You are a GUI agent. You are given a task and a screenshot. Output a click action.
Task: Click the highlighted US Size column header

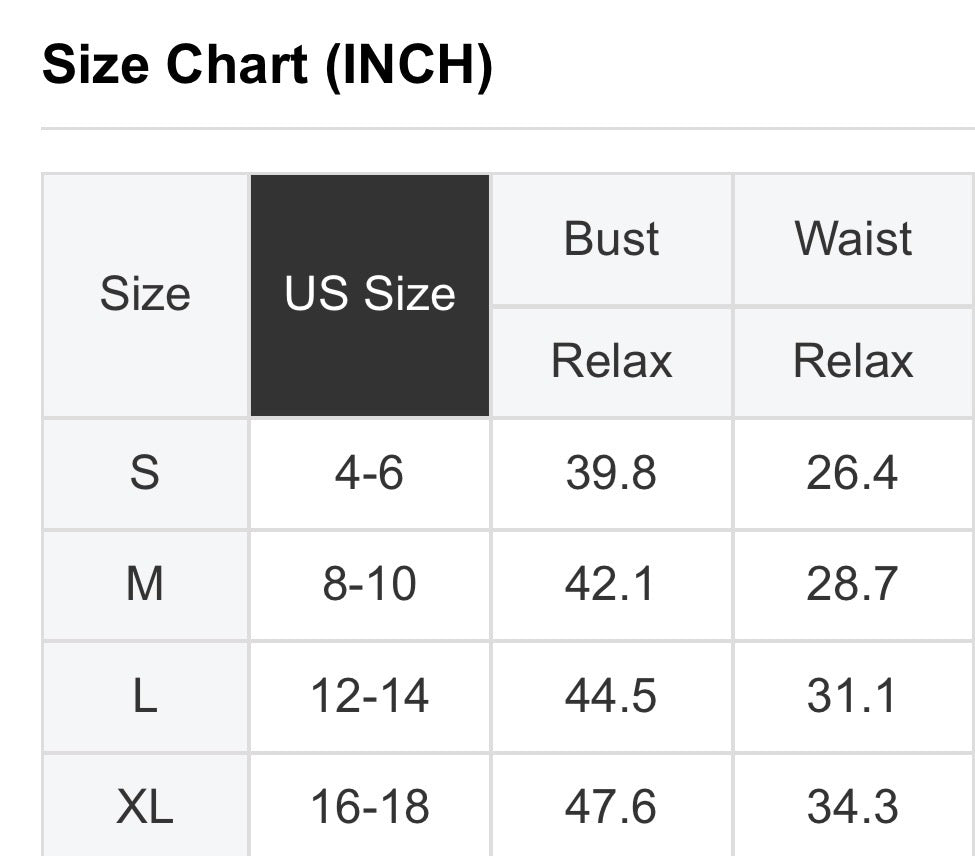pos(370,295)
